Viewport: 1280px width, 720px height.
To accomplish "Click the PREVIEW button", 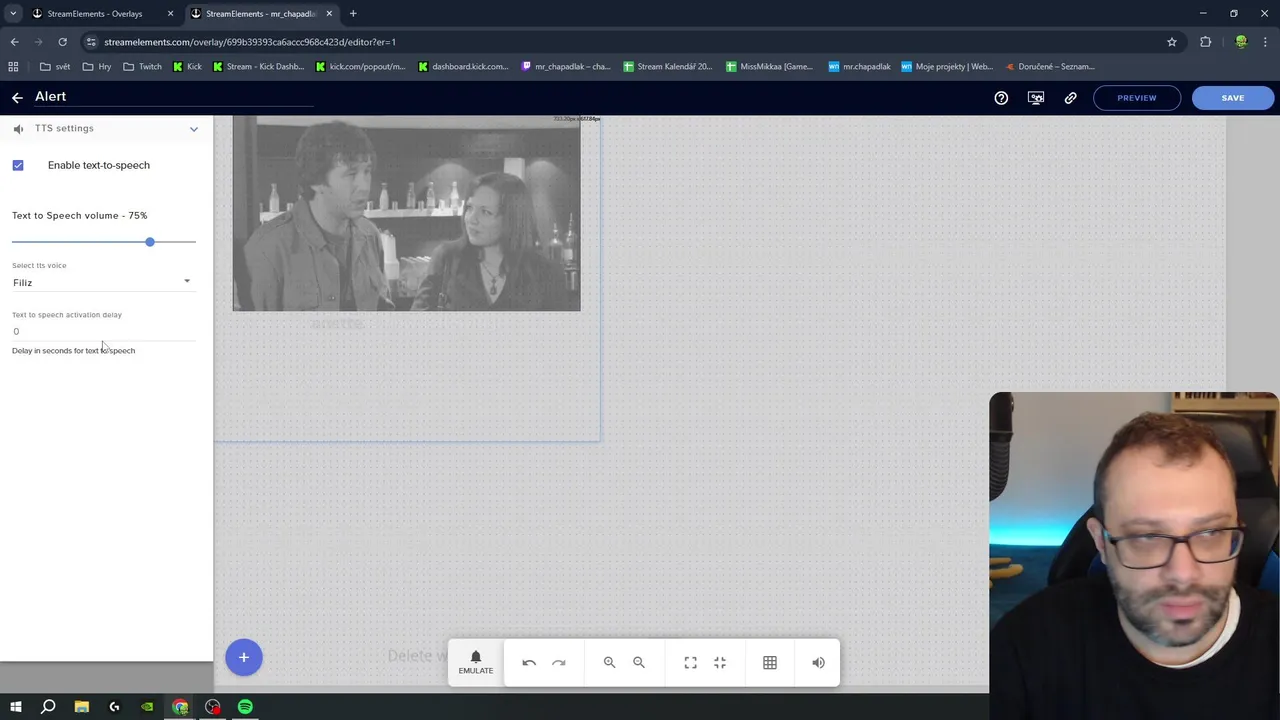I will 1137,98.
